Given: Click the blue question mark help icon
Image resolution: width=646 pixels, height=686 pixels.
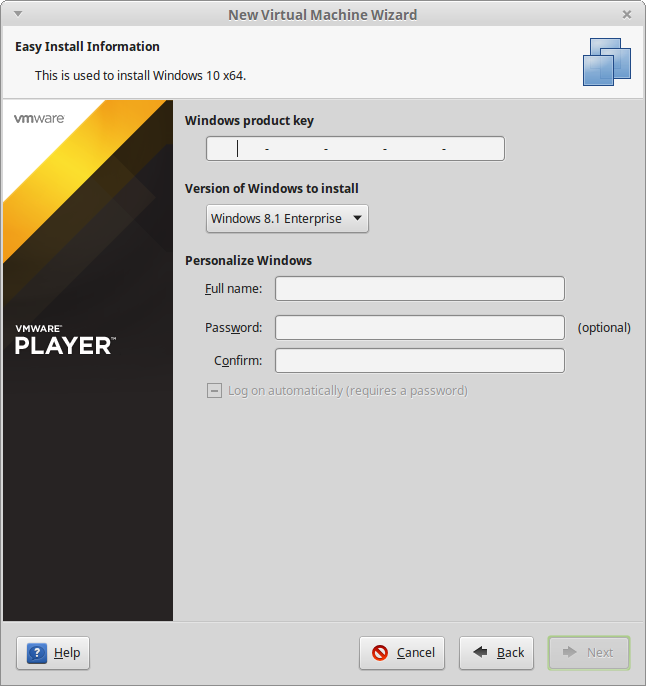Looking at the screenshot, I should point(37,653).
